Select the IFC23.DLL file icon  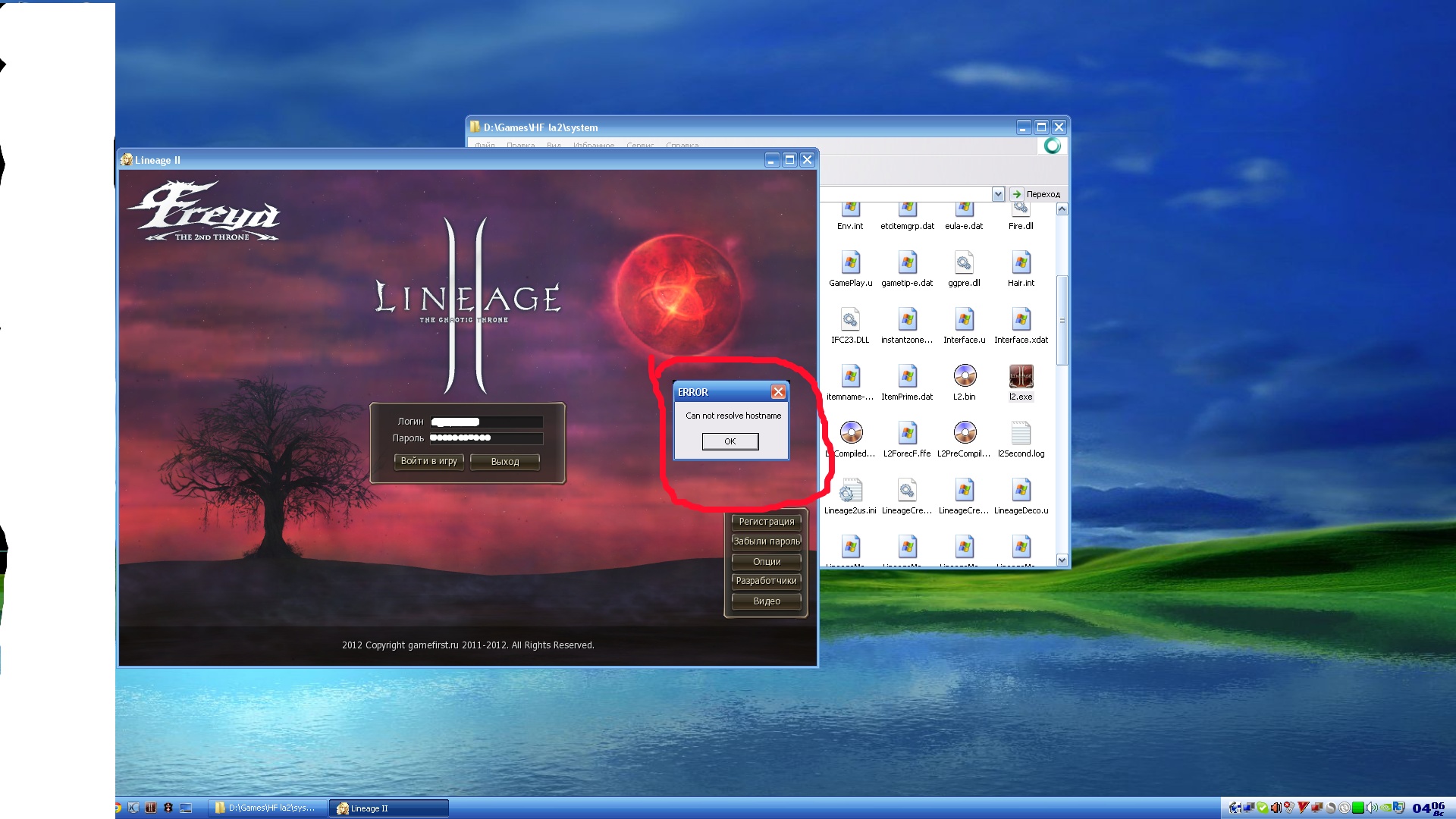[850, 320]
